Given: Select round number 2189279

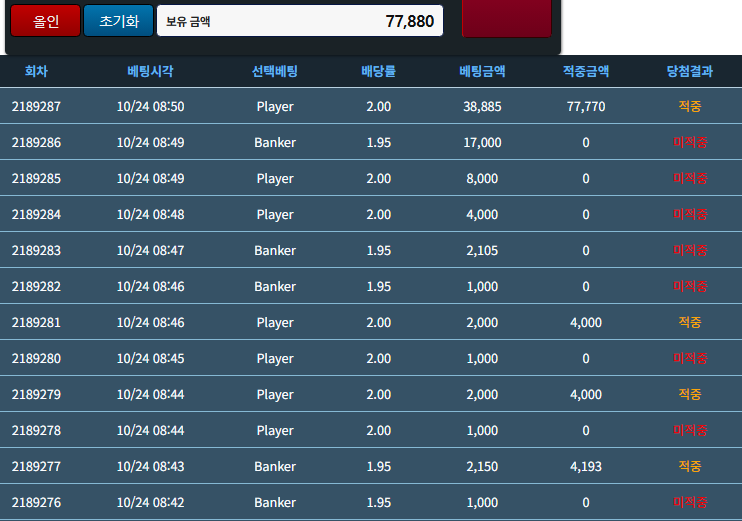Looking at the screenshot, I should point(36,394).
